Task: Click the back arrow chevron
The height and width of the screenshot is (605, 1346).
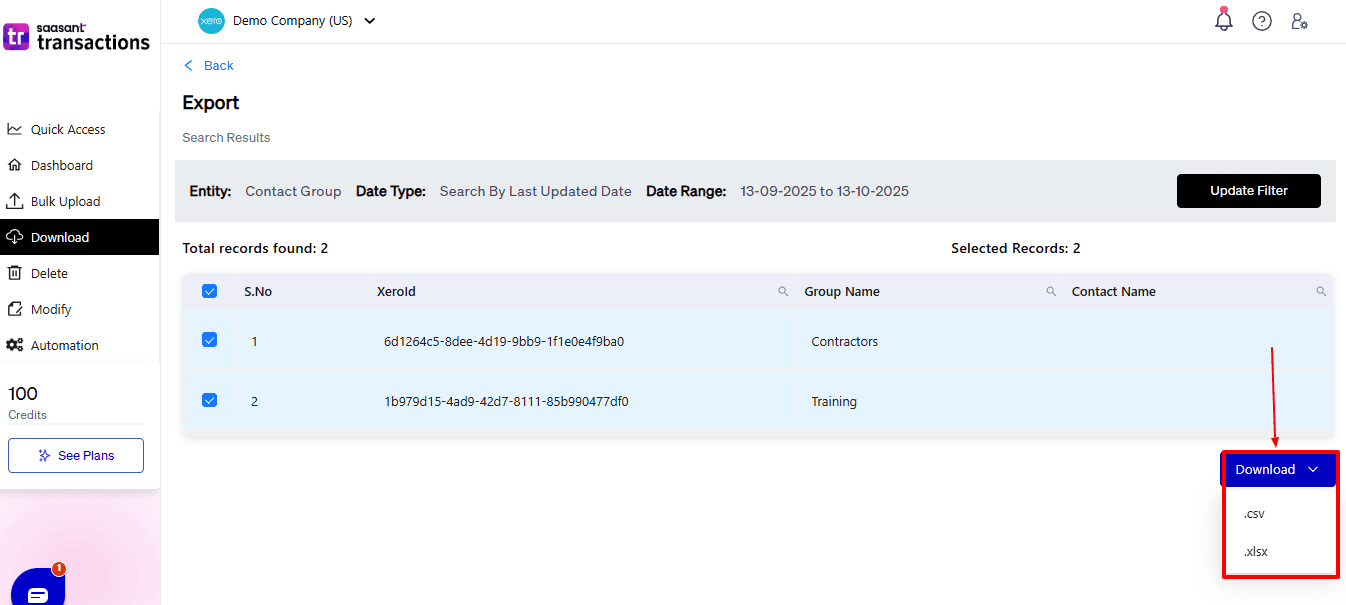Action: (188, 66)
